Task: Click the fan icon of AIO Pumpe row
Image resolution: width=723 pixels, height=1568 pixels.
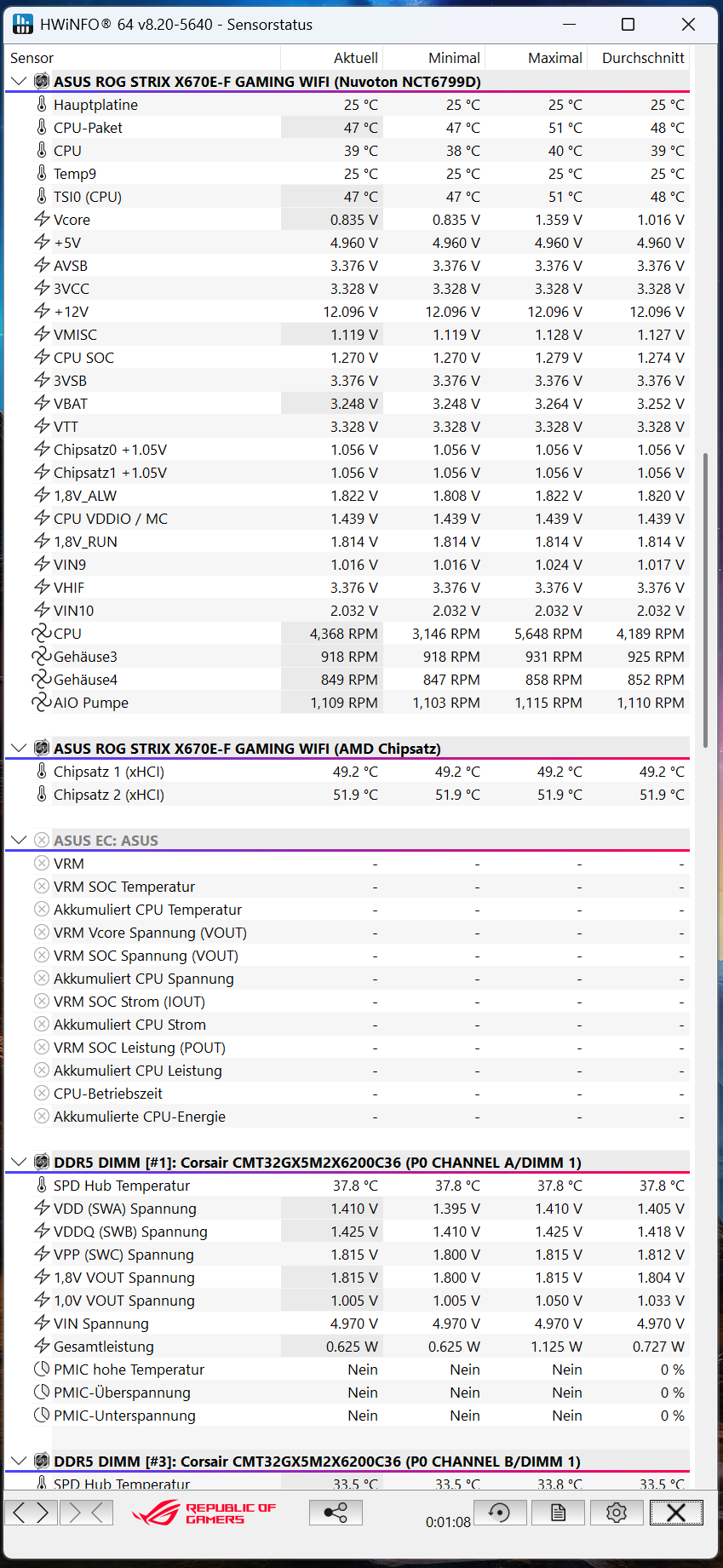Action: click(42, 702)
